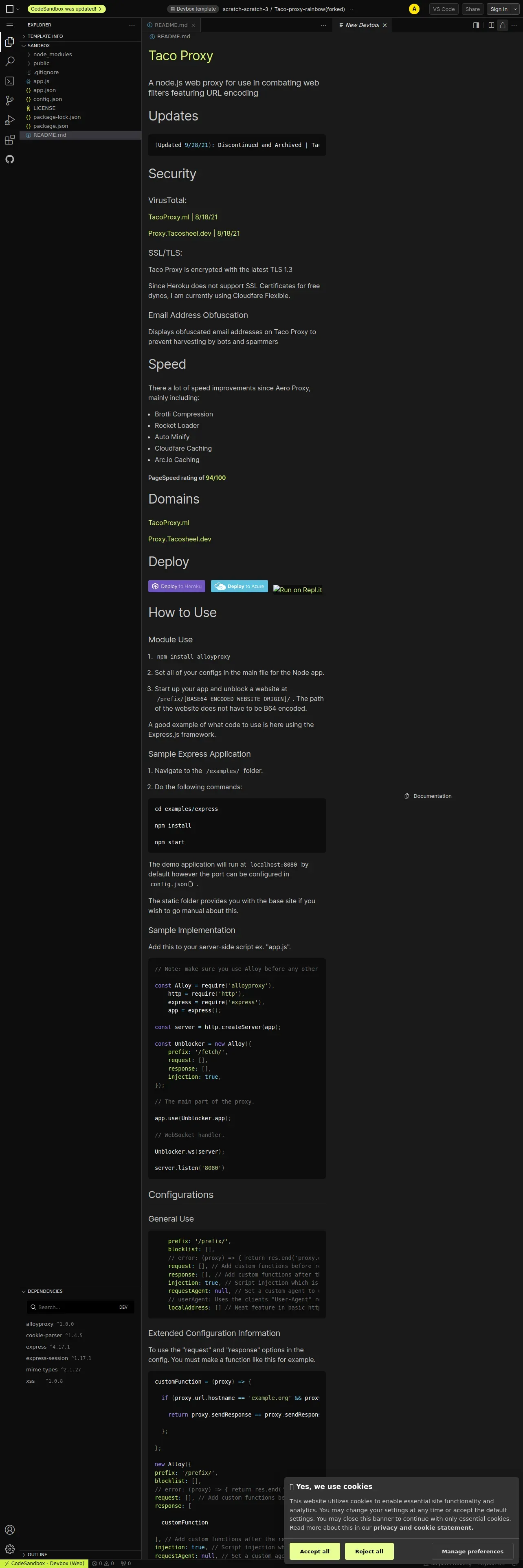Viewport: 523px width, 1568px height.
Task: Accept all cookies
Action: tap(315, 1551)
